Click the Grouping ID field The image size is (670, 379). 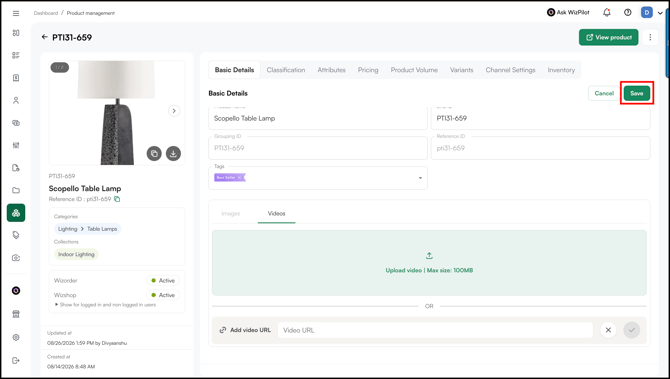coord(317,148)
